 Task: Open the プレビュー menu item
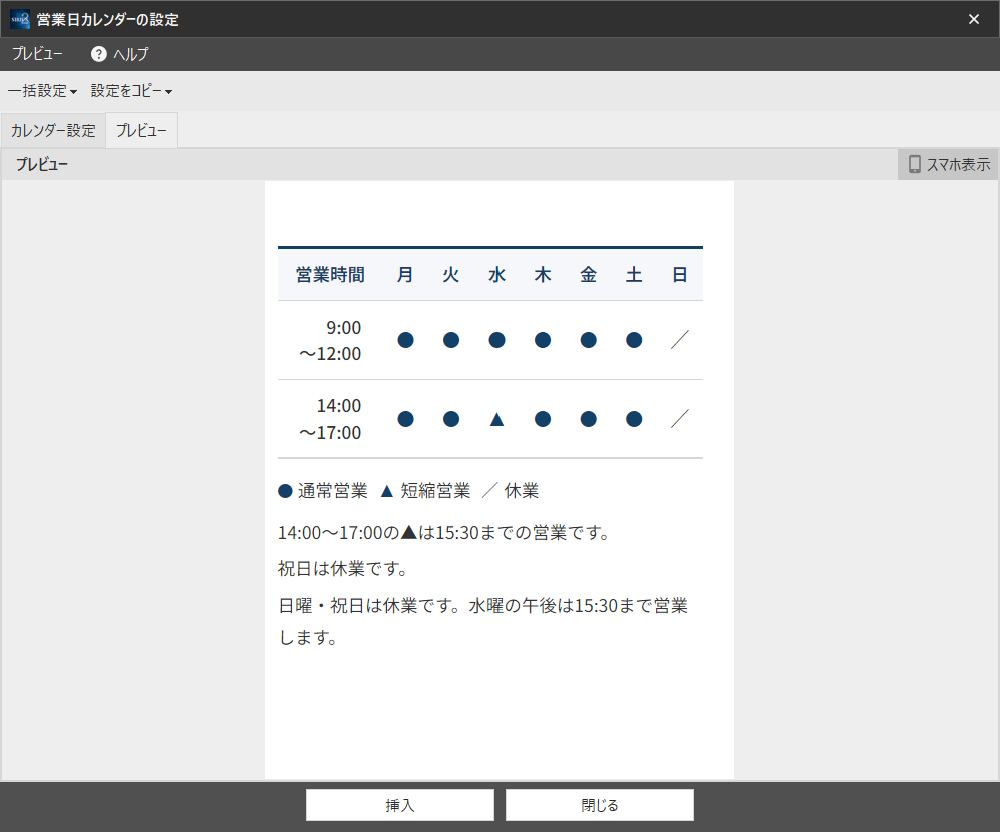pyautogui.click(x=37, y=54)
